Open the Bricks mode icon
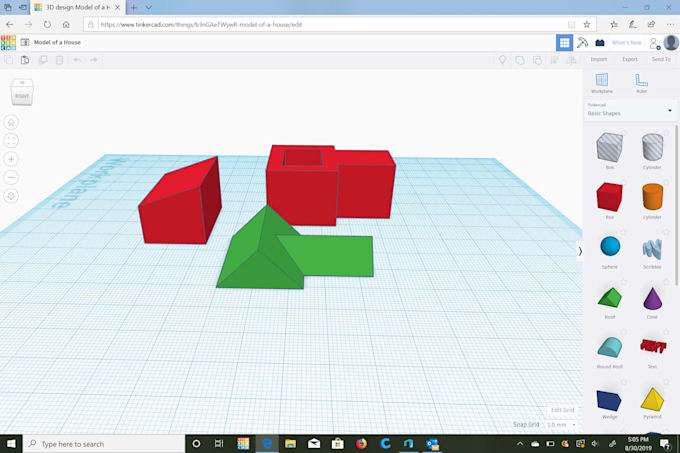 600,42
